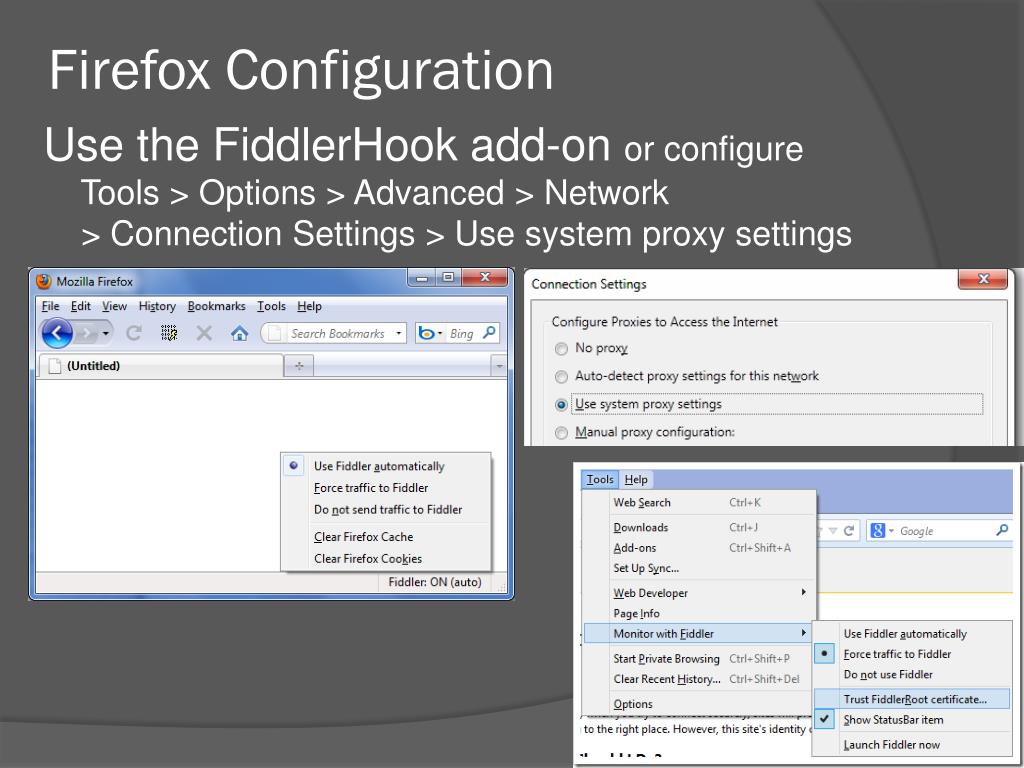This screenshot has width=1024, height=768.
Task: Open the history dropdown next to forward arrow
Action: [105, 334]
